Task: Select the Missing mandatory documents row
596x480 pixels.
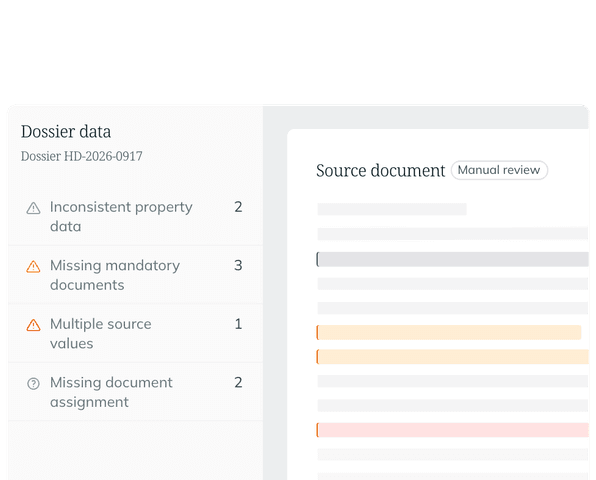Action: pos(135,275)
